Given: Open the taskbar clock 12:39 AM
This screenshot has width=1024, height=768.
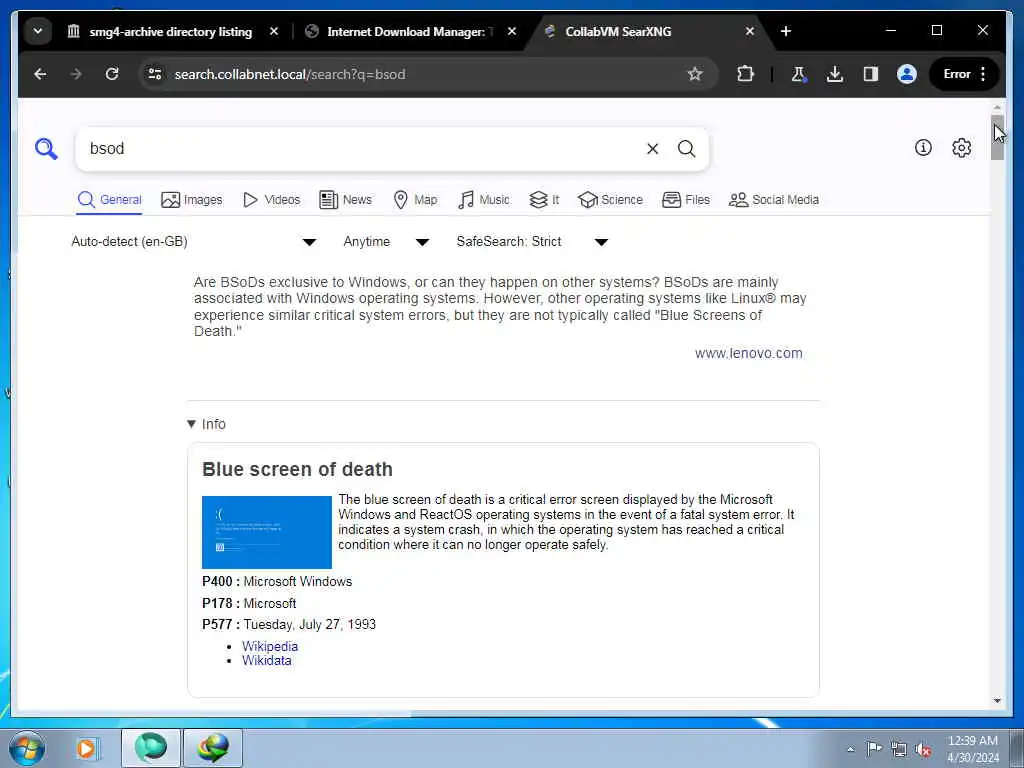Looking at the screenshot, I should [x=972, y=748].
